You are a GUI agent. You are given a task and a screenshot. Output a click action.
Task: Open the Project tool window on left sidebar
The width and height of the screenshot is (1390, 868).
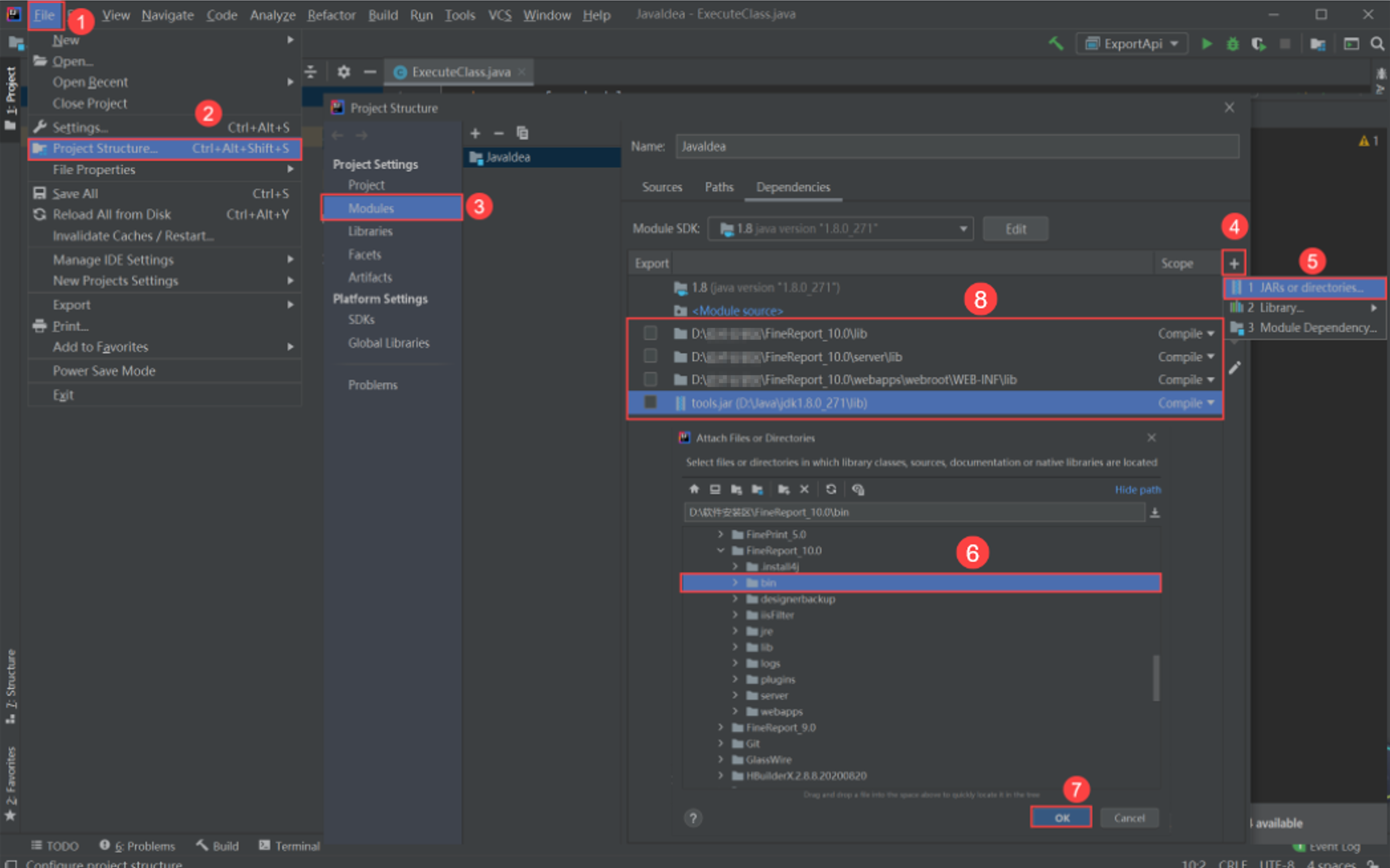[x=10, y=97]
